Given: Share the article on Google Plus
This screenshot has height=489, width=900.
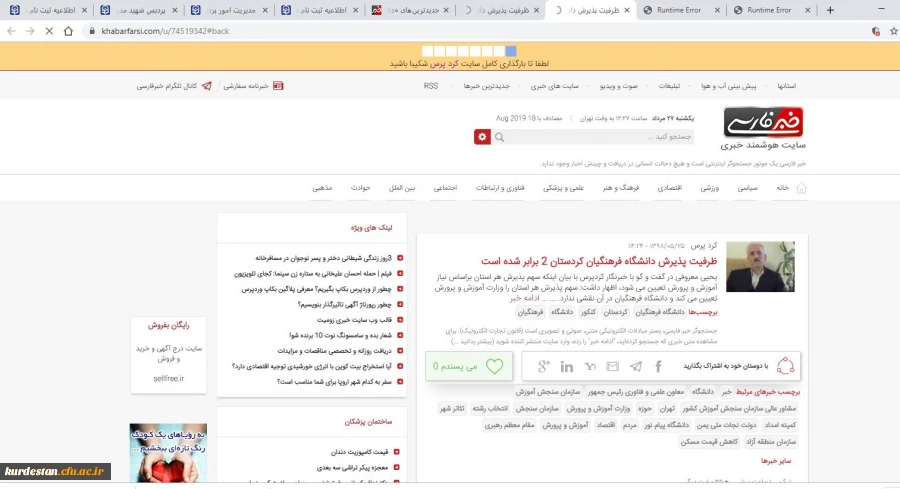Looking at the screenshot, I should 544,366.
